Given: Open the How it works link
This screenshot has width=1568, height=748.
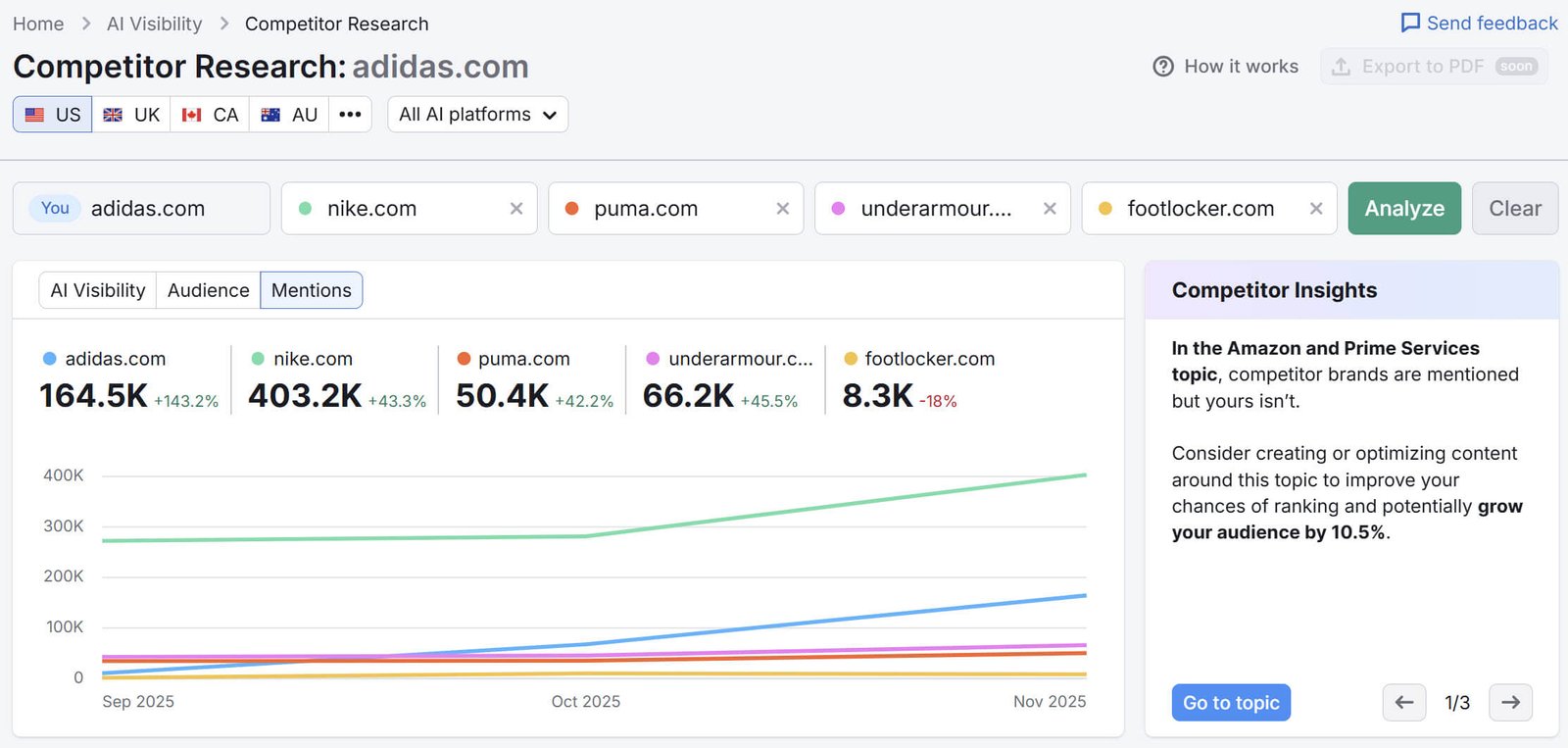Looking at the screenshot, I should [1226, 66].
